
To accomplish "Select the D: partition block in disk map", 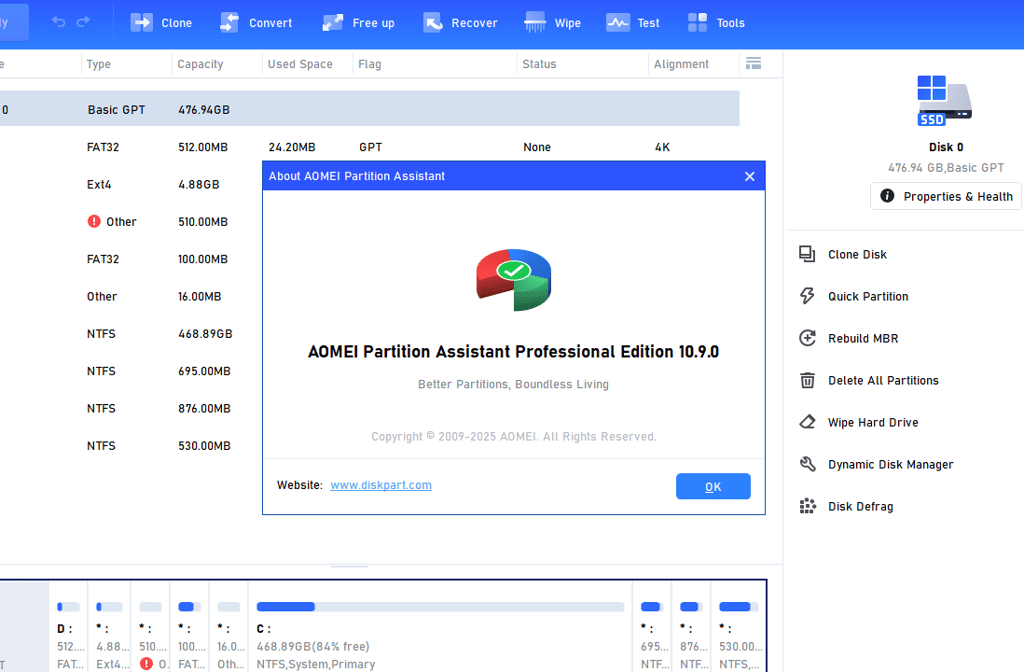I will [69, 627].
